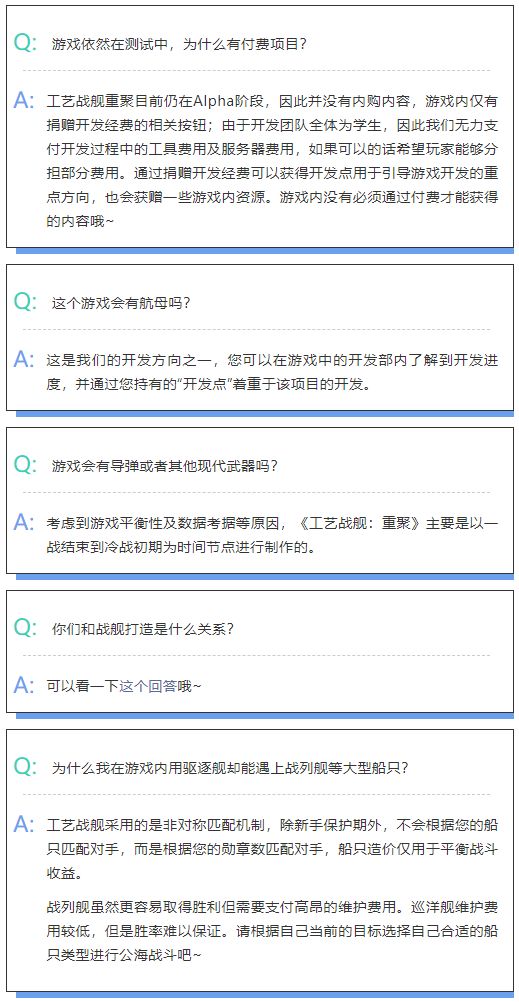The height and width of the screenshot is (1002, 519).
Task: Click the A icon for the asymmetric matchmaking answer
Action: [24, 824]
